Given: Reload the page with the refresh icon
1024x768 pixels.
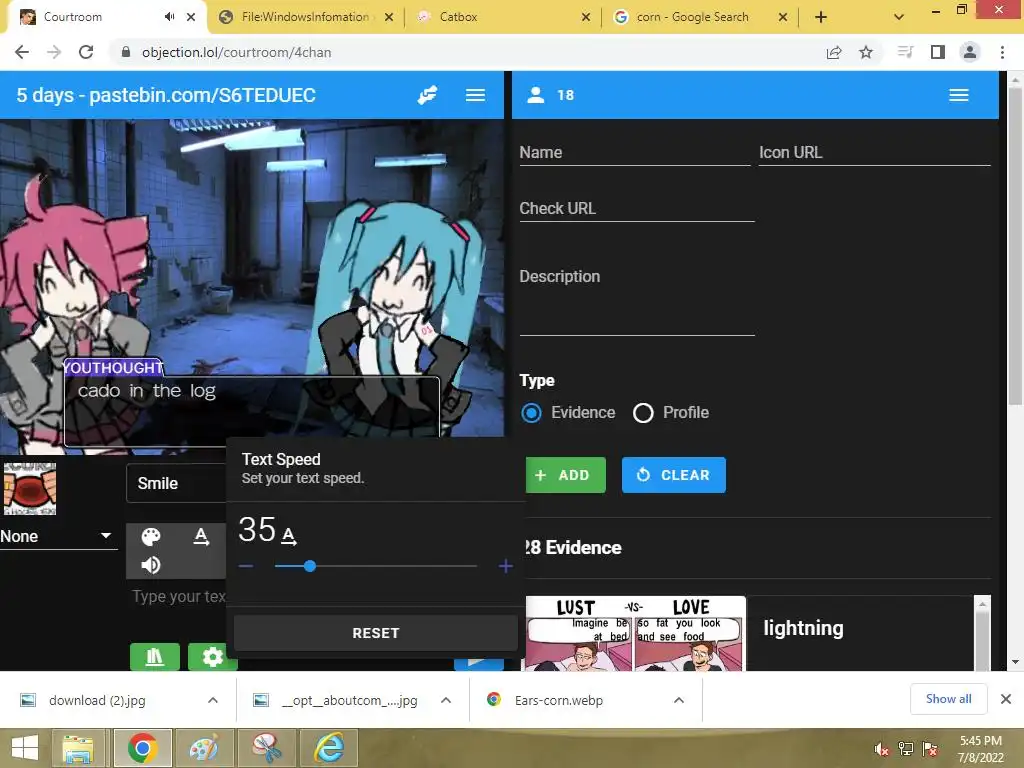Looking at the screenshot, I should [86, 52].
